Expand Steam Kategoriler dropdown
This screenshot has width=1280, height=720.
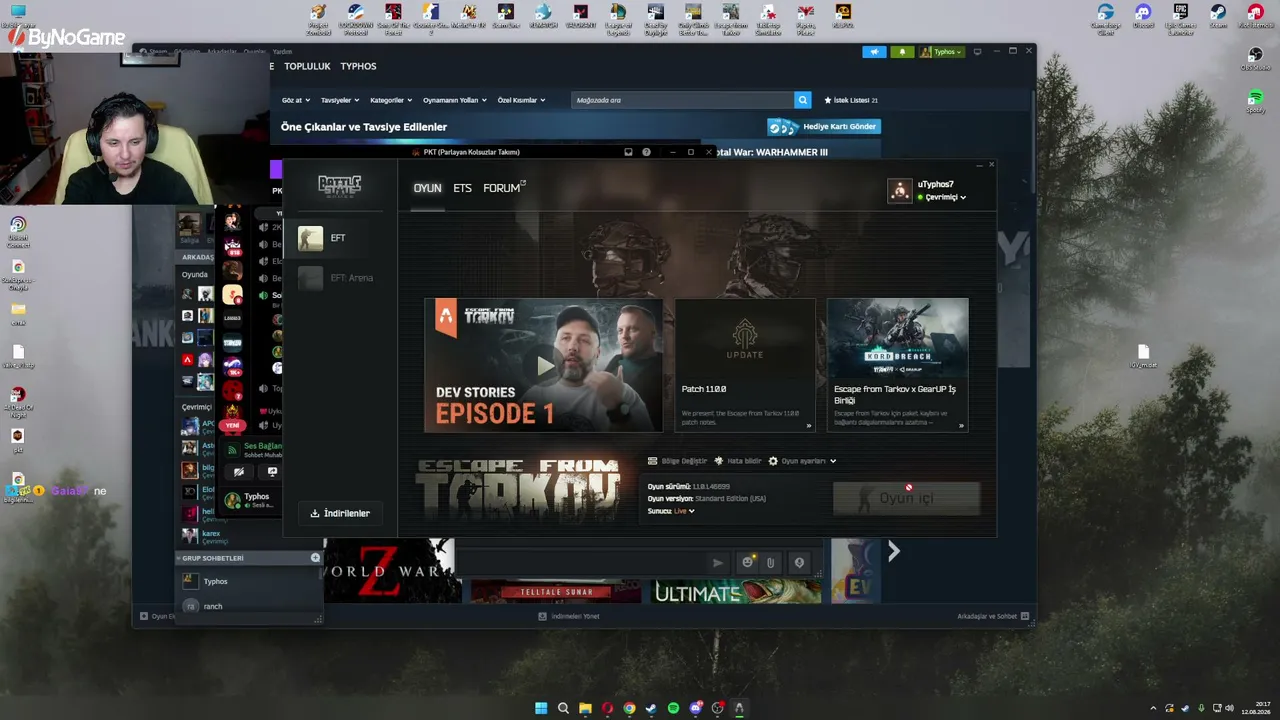point(391,100)
